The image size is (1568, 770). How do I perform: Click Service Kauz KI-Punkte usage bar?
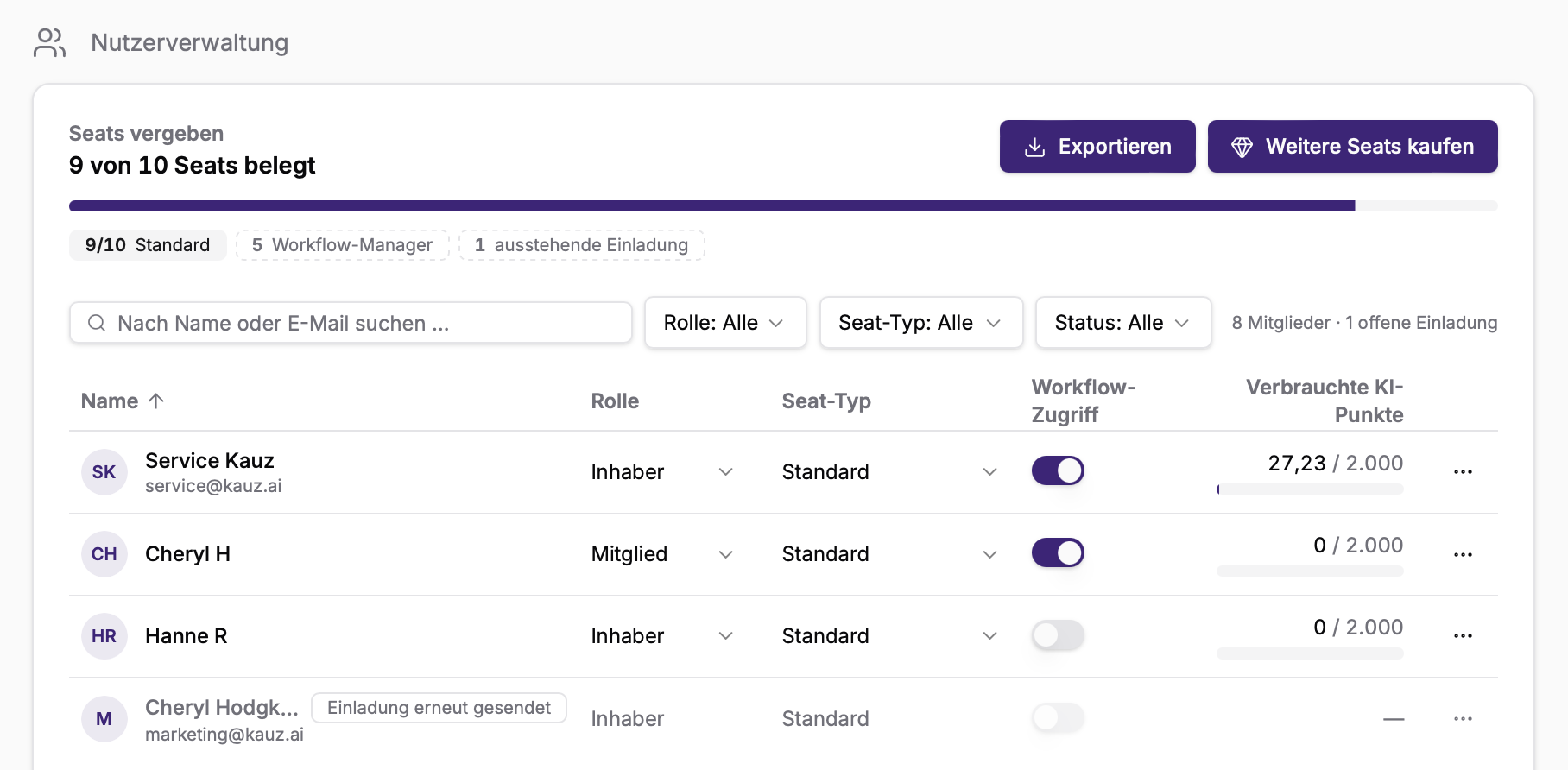pos(1310,489)
